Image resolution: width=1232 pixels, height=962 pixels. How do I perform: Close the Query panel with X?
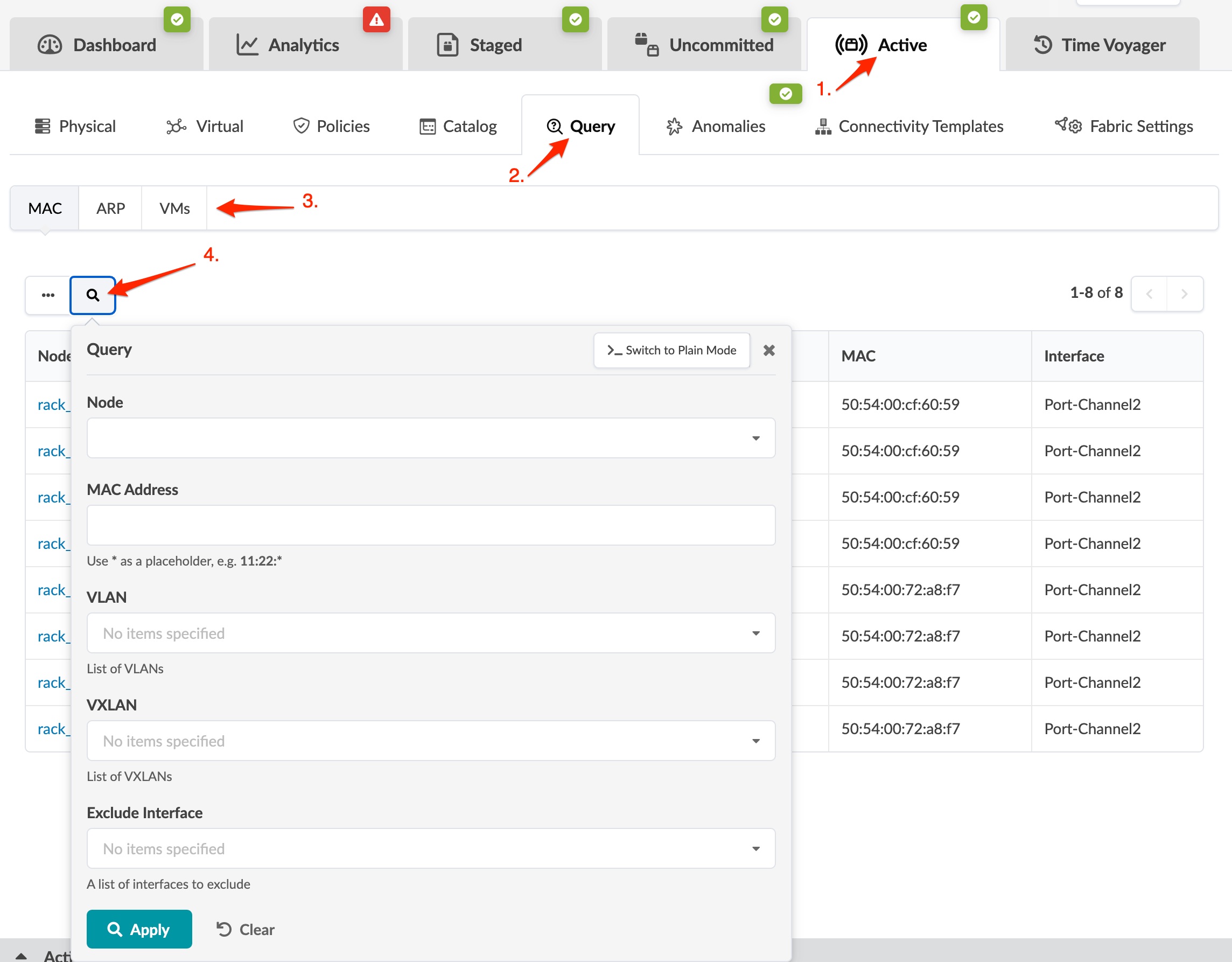[x=768, y=351]
